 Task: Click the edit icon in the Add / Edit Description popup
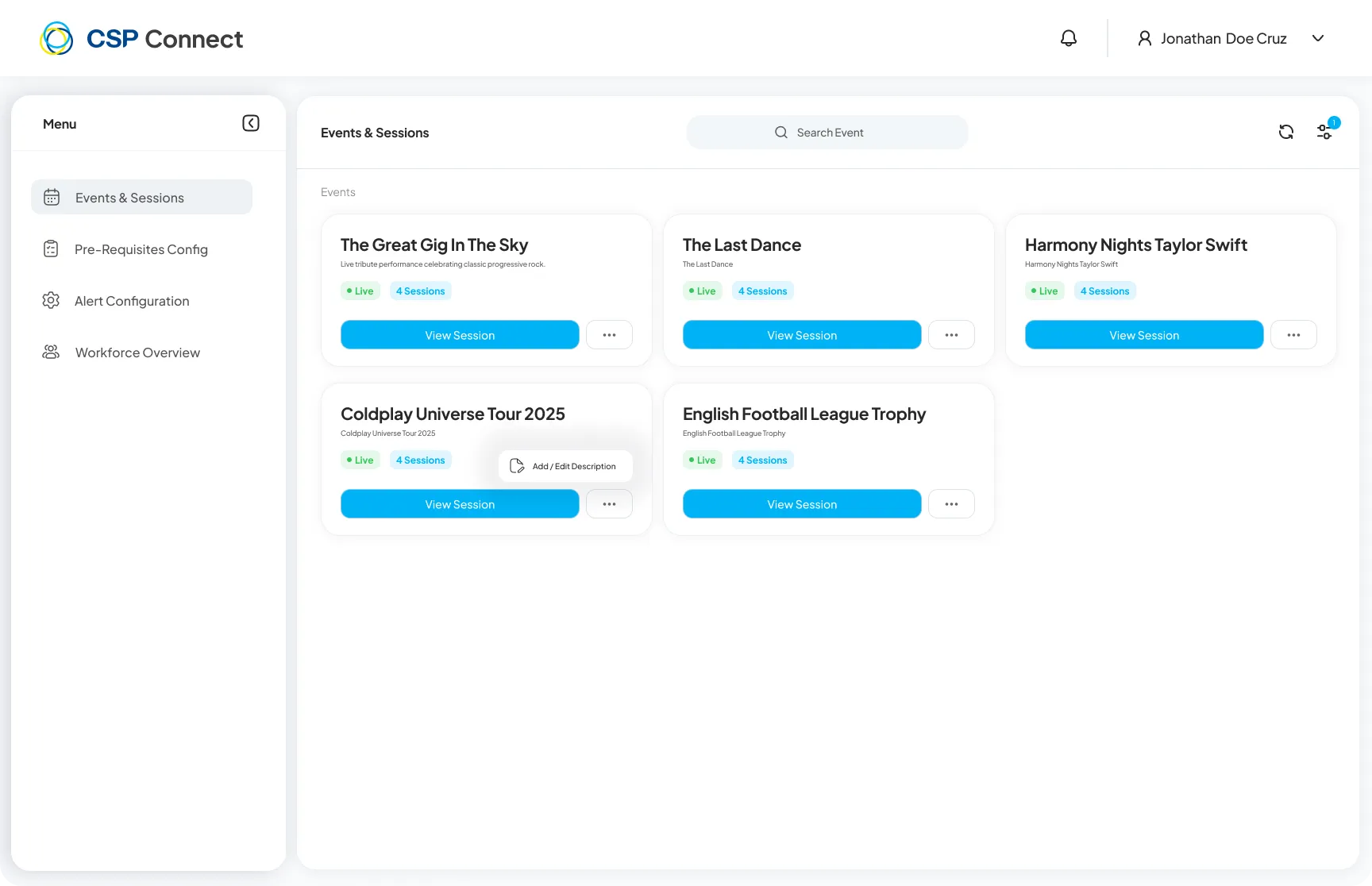click(517, 466)
